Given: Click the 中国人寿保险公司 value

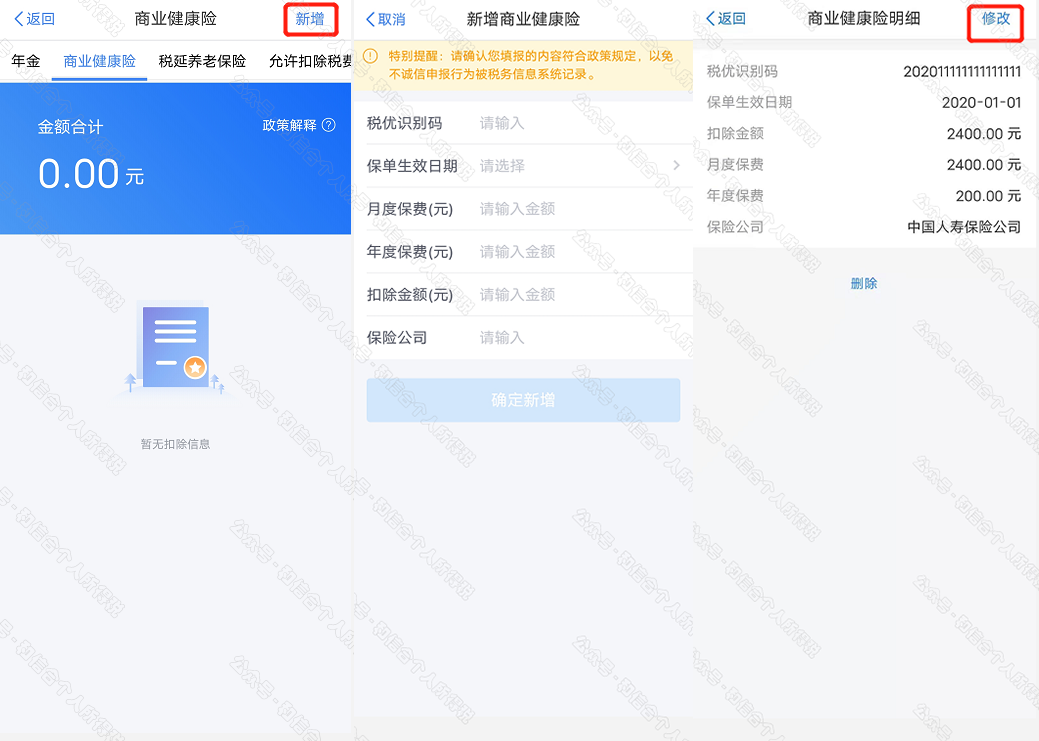Looking at the screenshot, I should pos(964,227).
